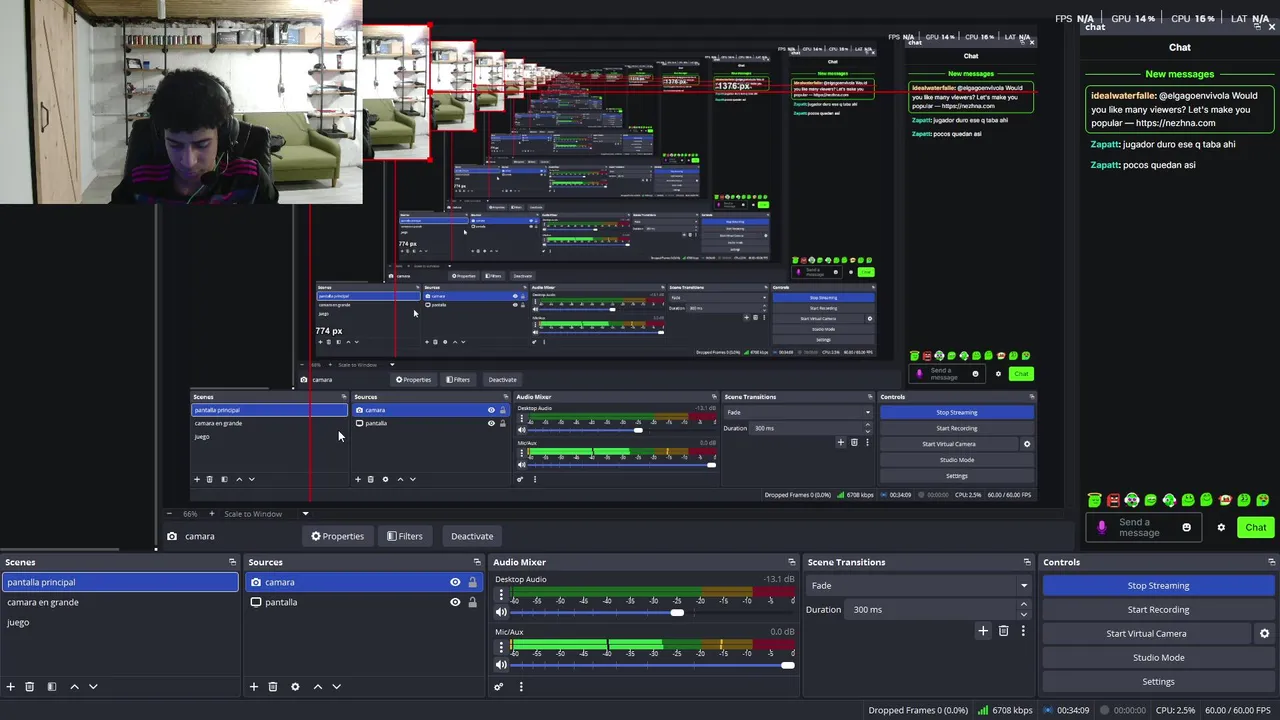This screenshot has width=1280, height=720.
Task: Zoom in the preview with the plus icon
Action: [211, 514]
